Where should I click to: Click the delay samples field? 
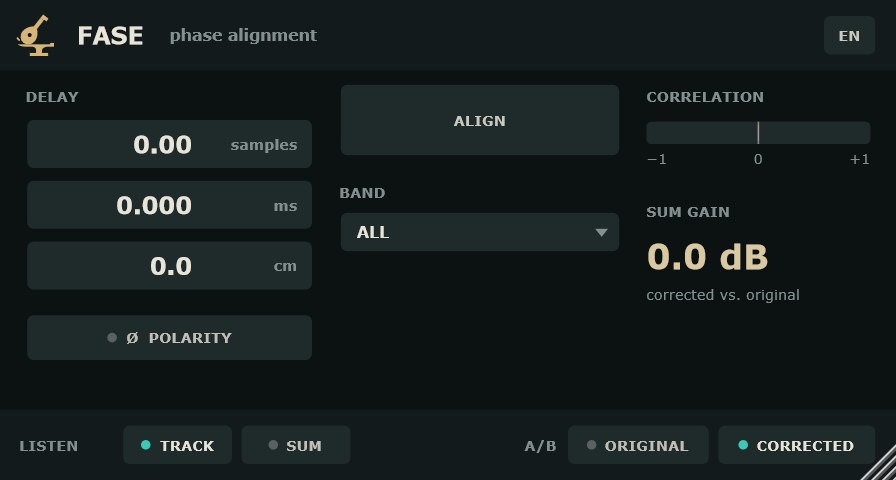coord(169,144)
